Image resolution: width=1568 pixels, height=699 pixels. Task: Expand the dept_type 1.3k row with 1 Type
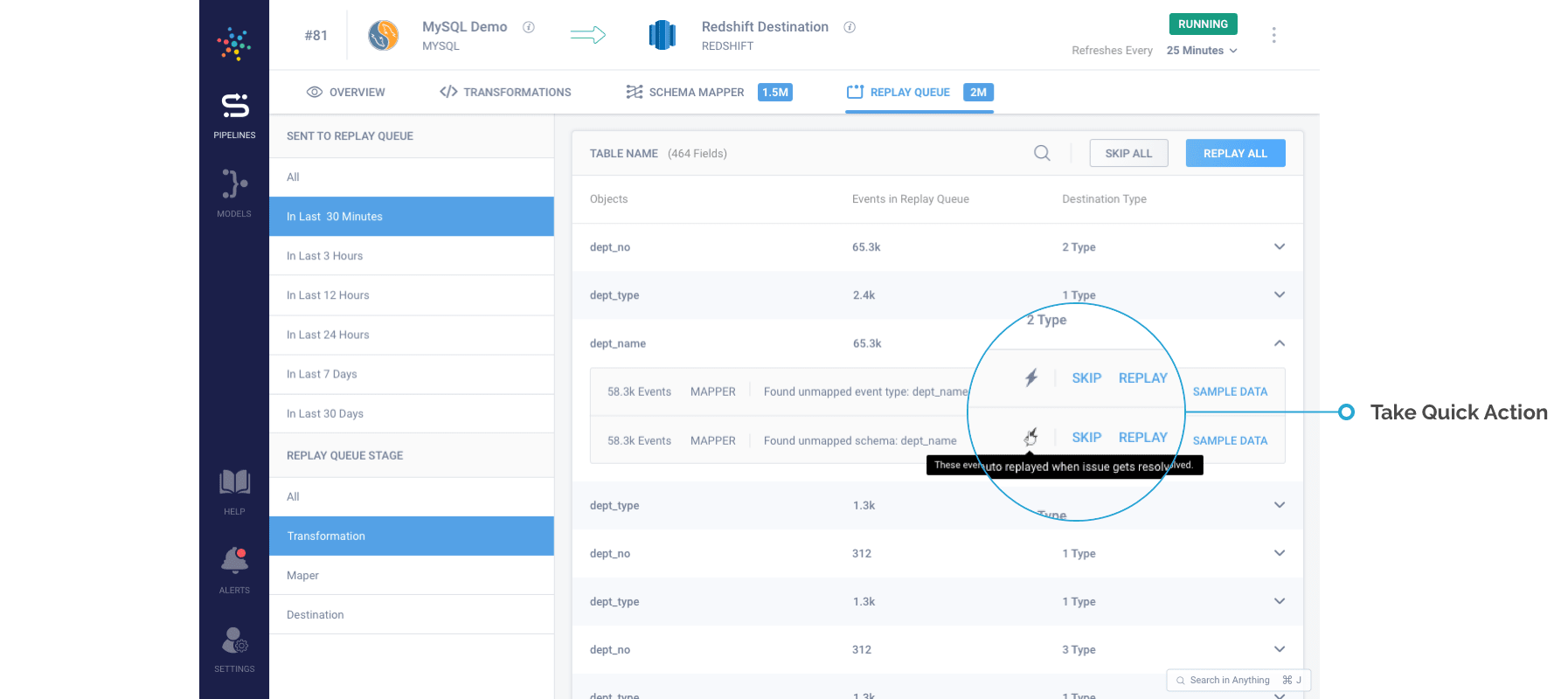pos(1280,601)
